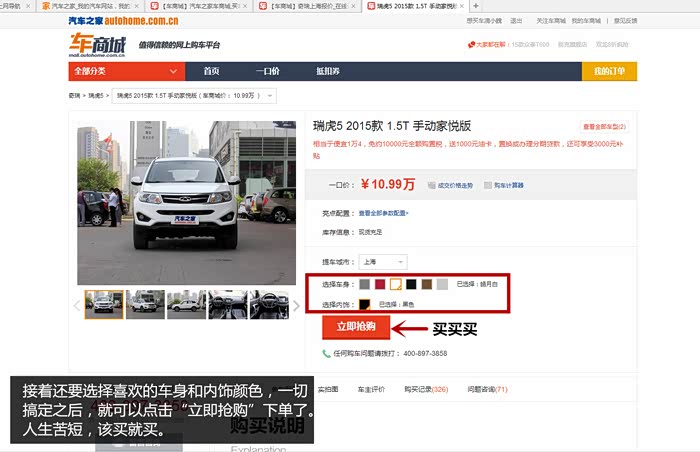Image resolution: width=700 pixels, height=452 pixels.
Task: Open the 提车城市 上海 city dropdown
Action: click(x=382, y=261)
